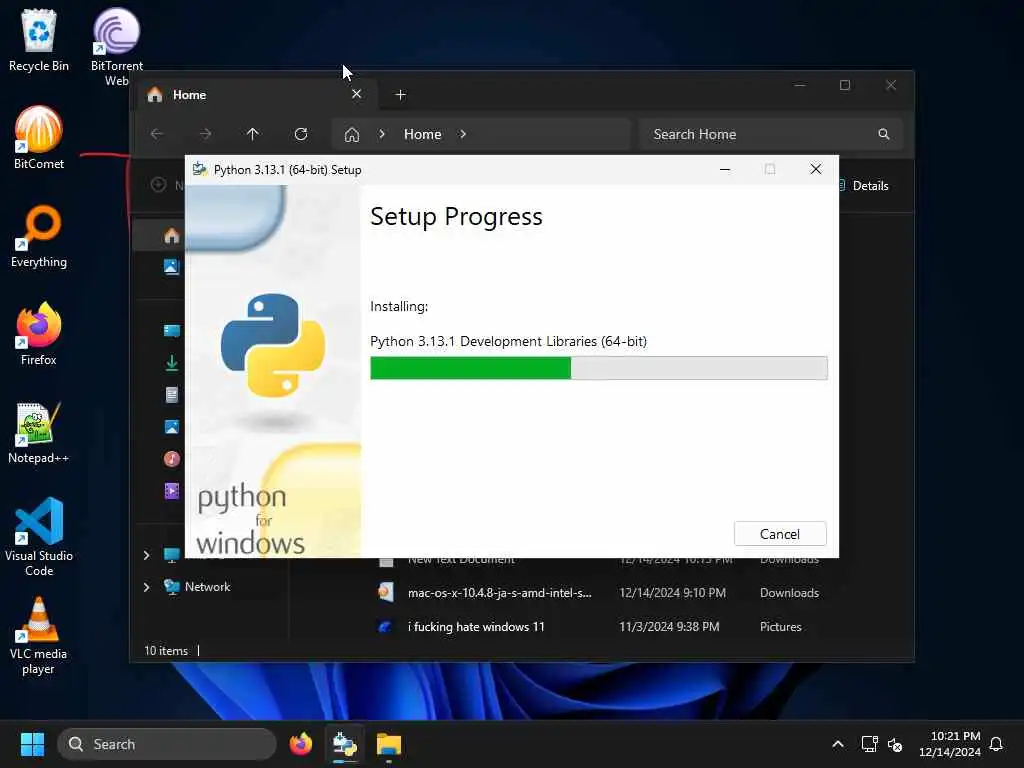Open the Recycle Bin desktop icon

click(x=39, y=40)
